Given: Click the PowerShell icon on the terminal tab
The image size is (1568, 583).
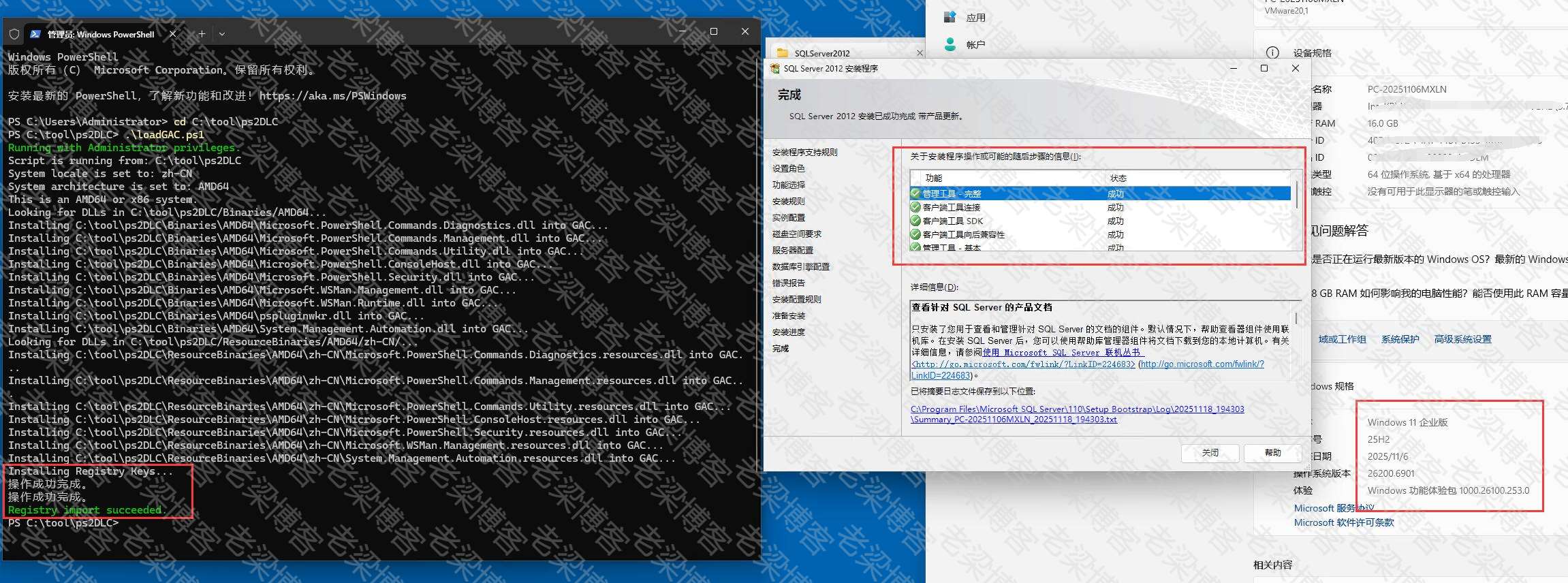Looking at the screenshot, I should point(35,34).
